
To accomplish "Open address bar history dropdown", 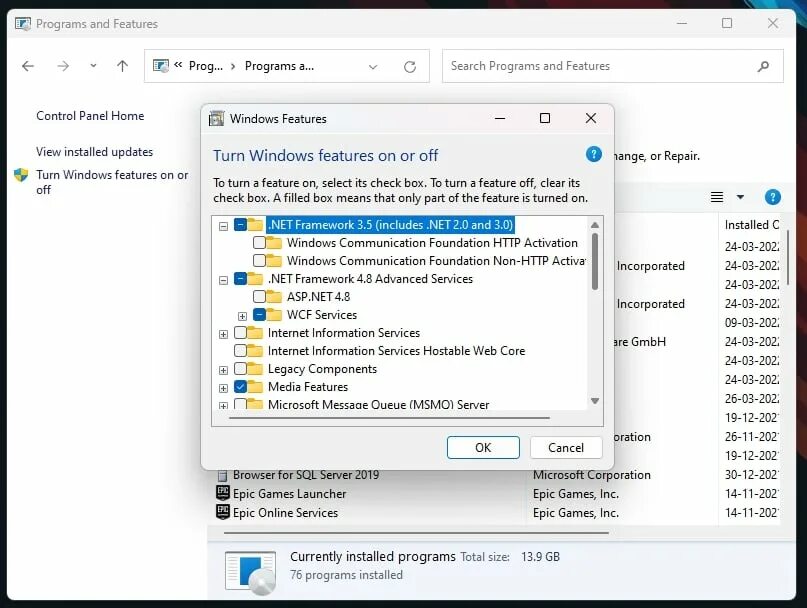I will point(373,66).
